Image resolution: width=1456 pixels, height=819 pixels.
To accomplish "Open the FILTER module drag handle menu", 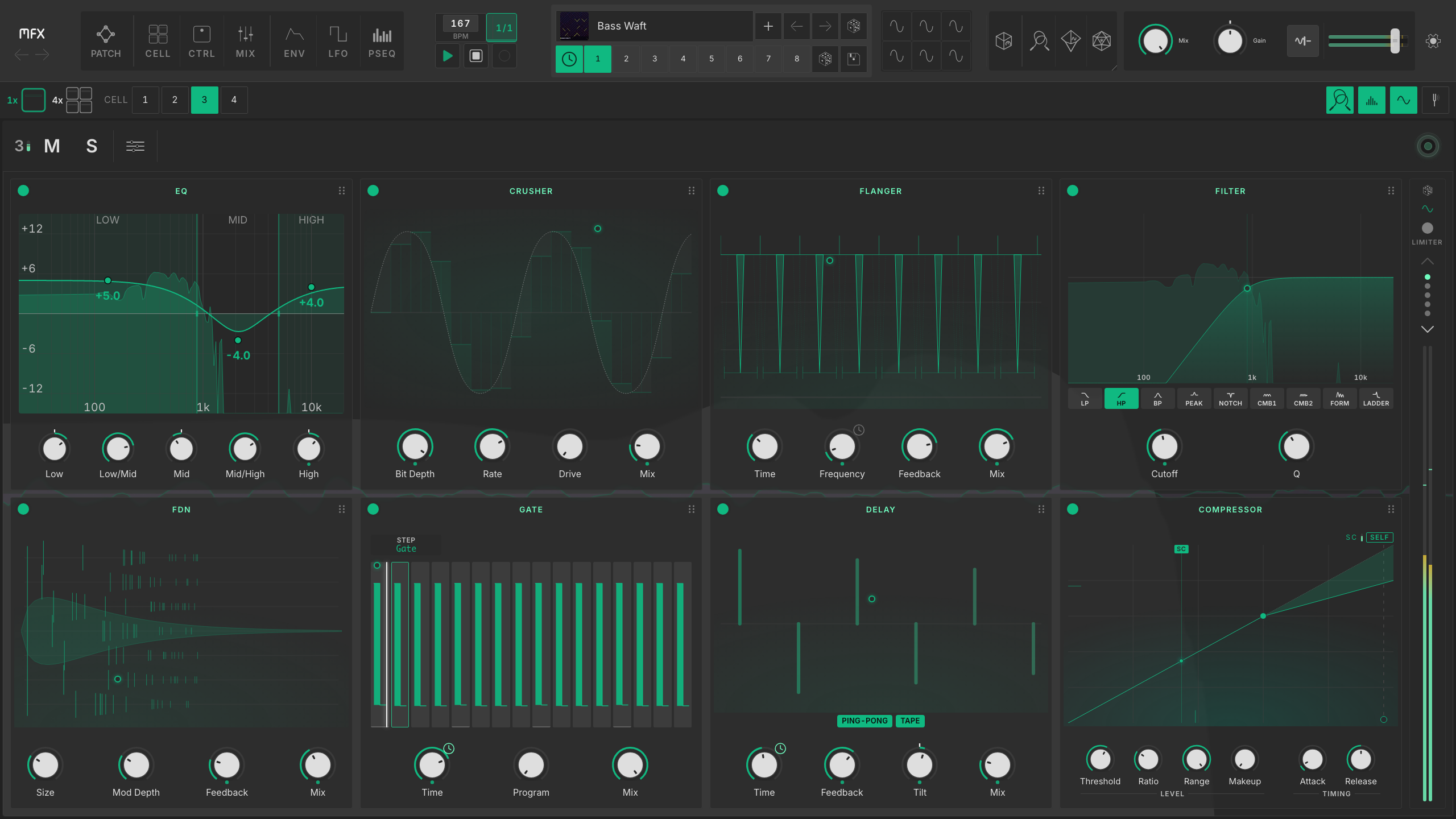I will (1391, 191).
